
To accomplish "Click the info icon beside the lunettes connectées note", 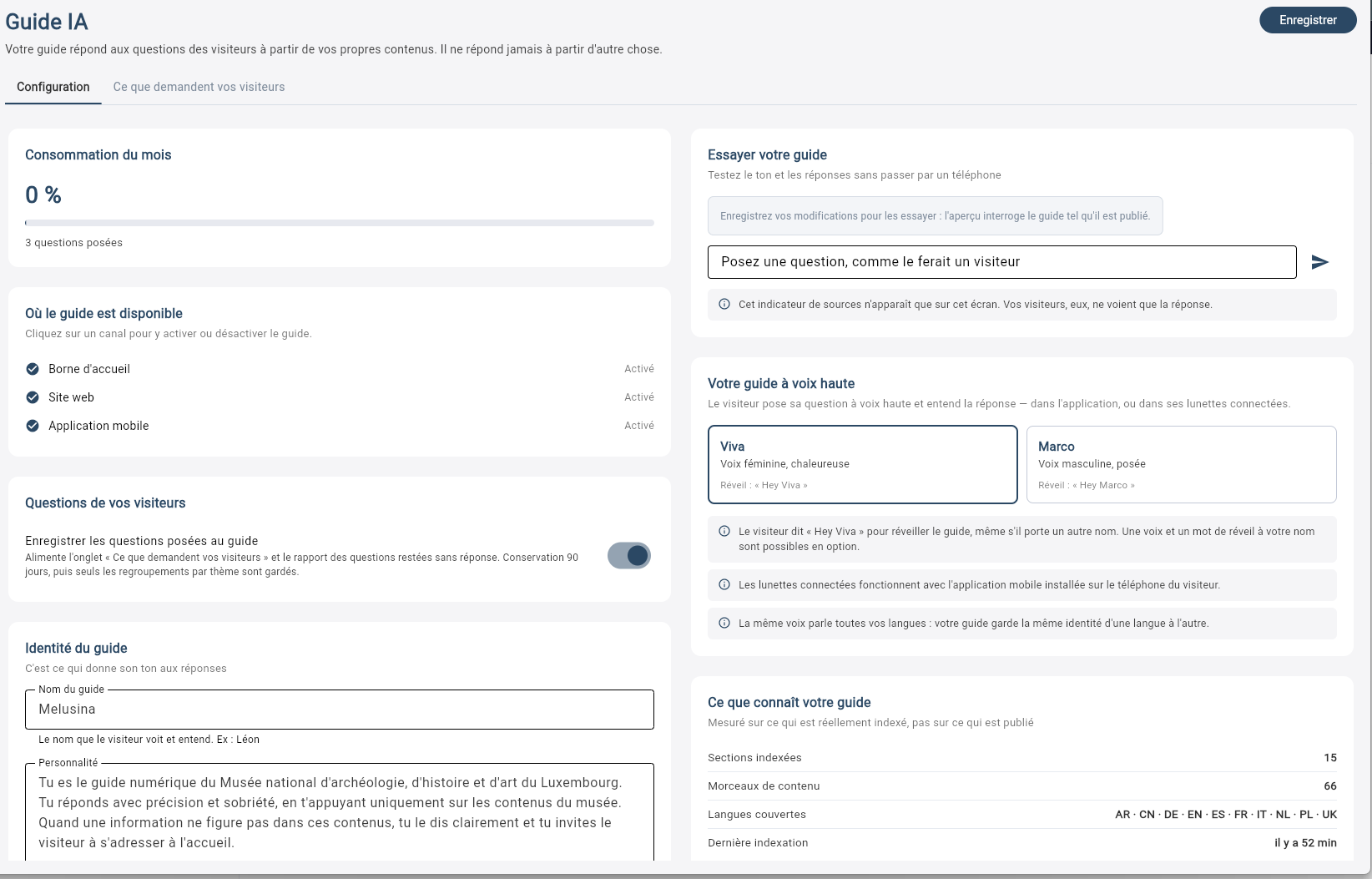I will (x=724, y=584).
